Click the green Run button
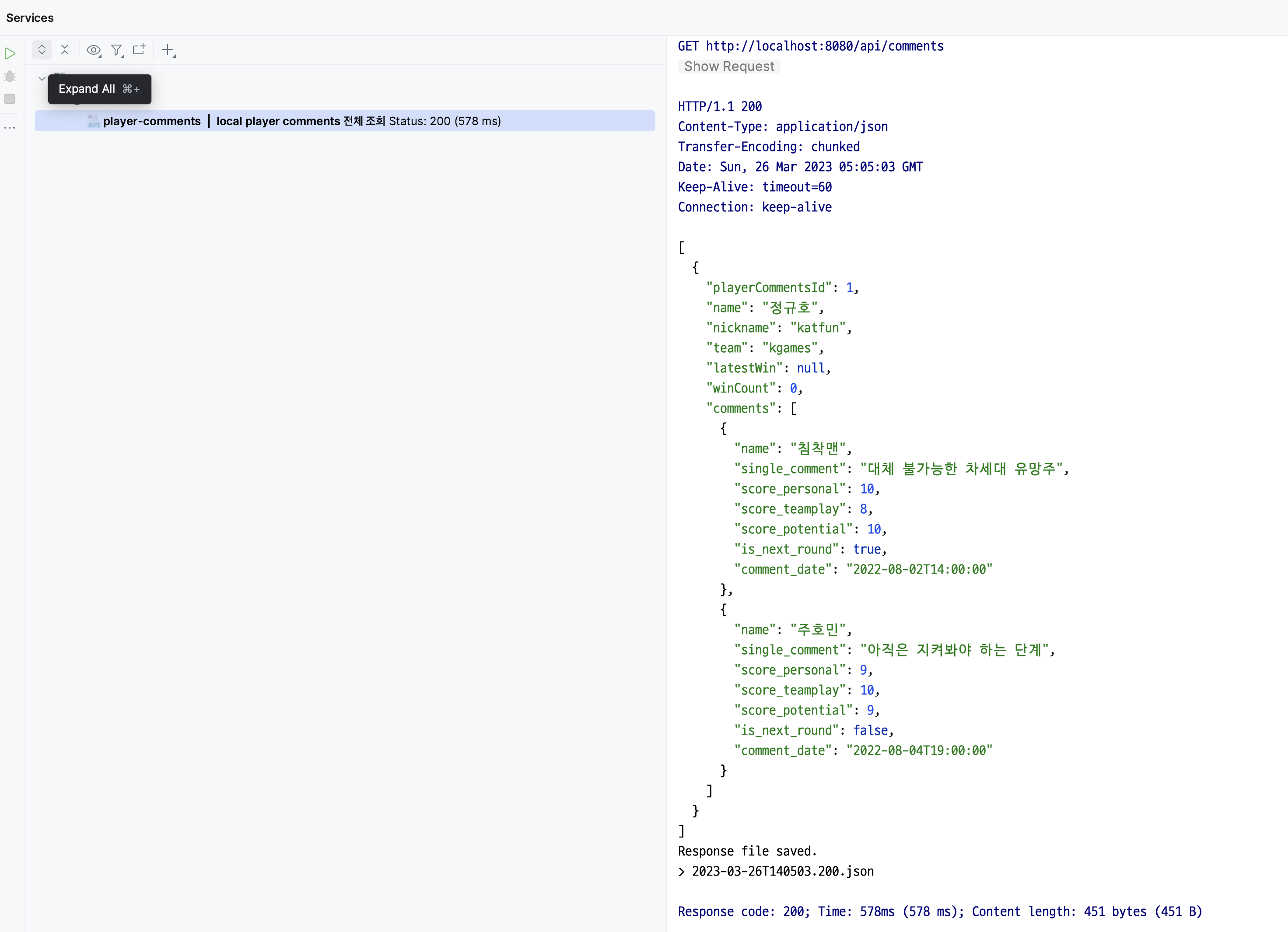Screen dimensions: 1288x932 click(10, 53)
